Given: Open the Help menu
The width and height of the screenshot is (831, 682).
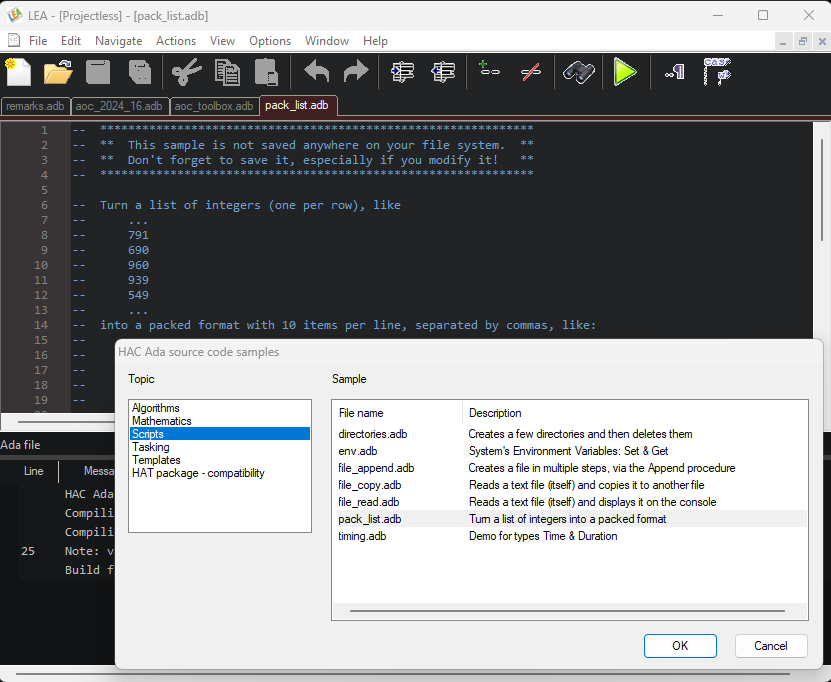Looking at the screenshot, I should point(375,41).
